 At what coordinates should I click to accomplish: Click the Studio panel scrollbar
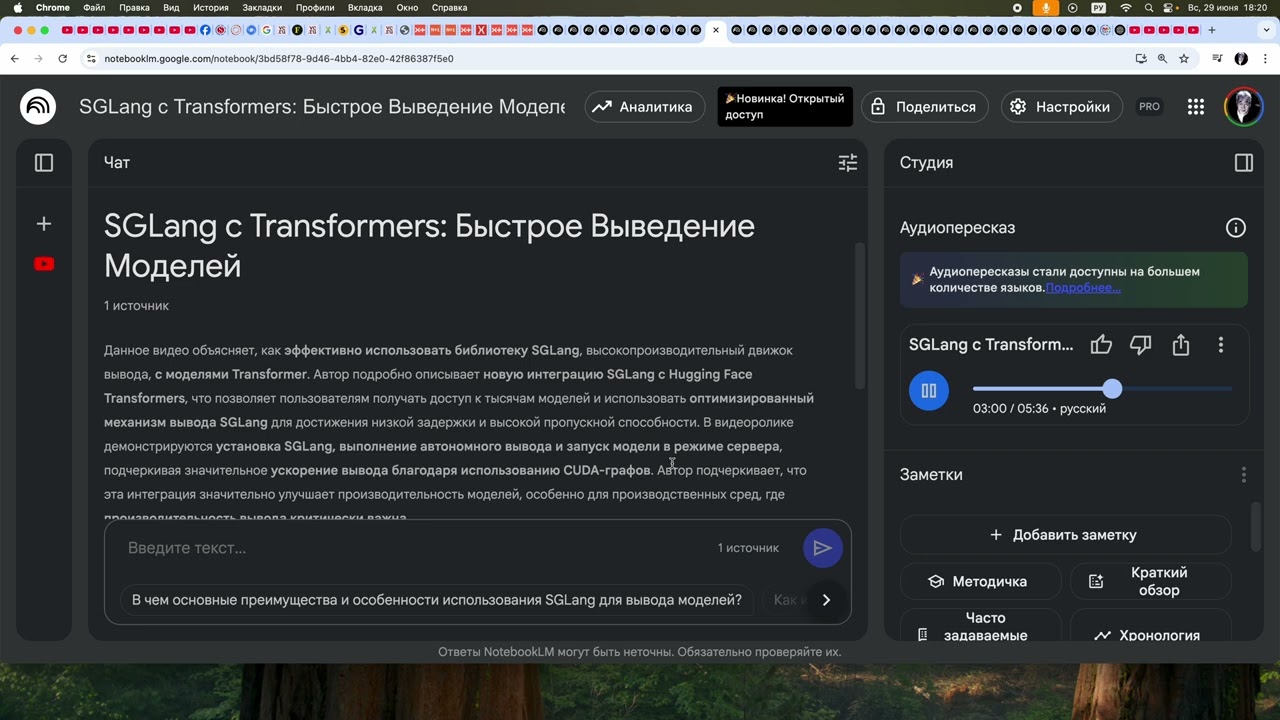tap(1257, 525)
